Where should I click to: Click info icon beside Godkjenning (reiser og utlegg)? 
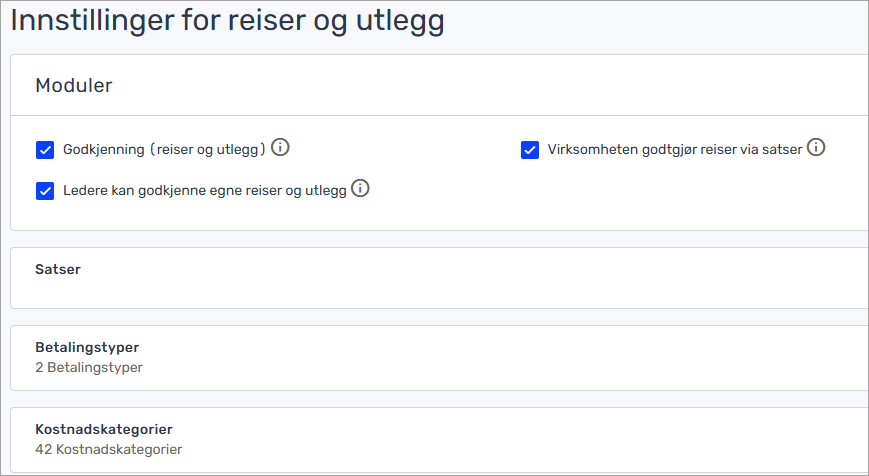[280, 148]
